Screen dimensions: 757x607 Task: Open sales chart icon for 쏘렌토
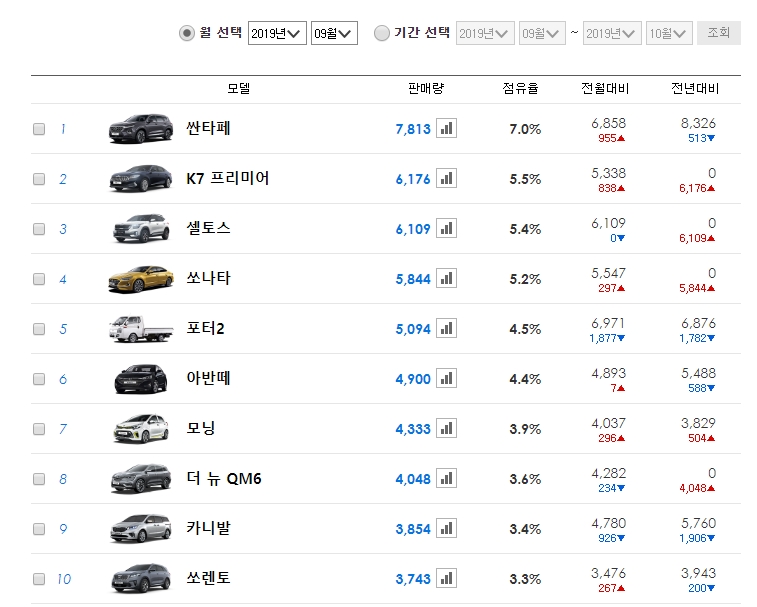coord(446,579)
